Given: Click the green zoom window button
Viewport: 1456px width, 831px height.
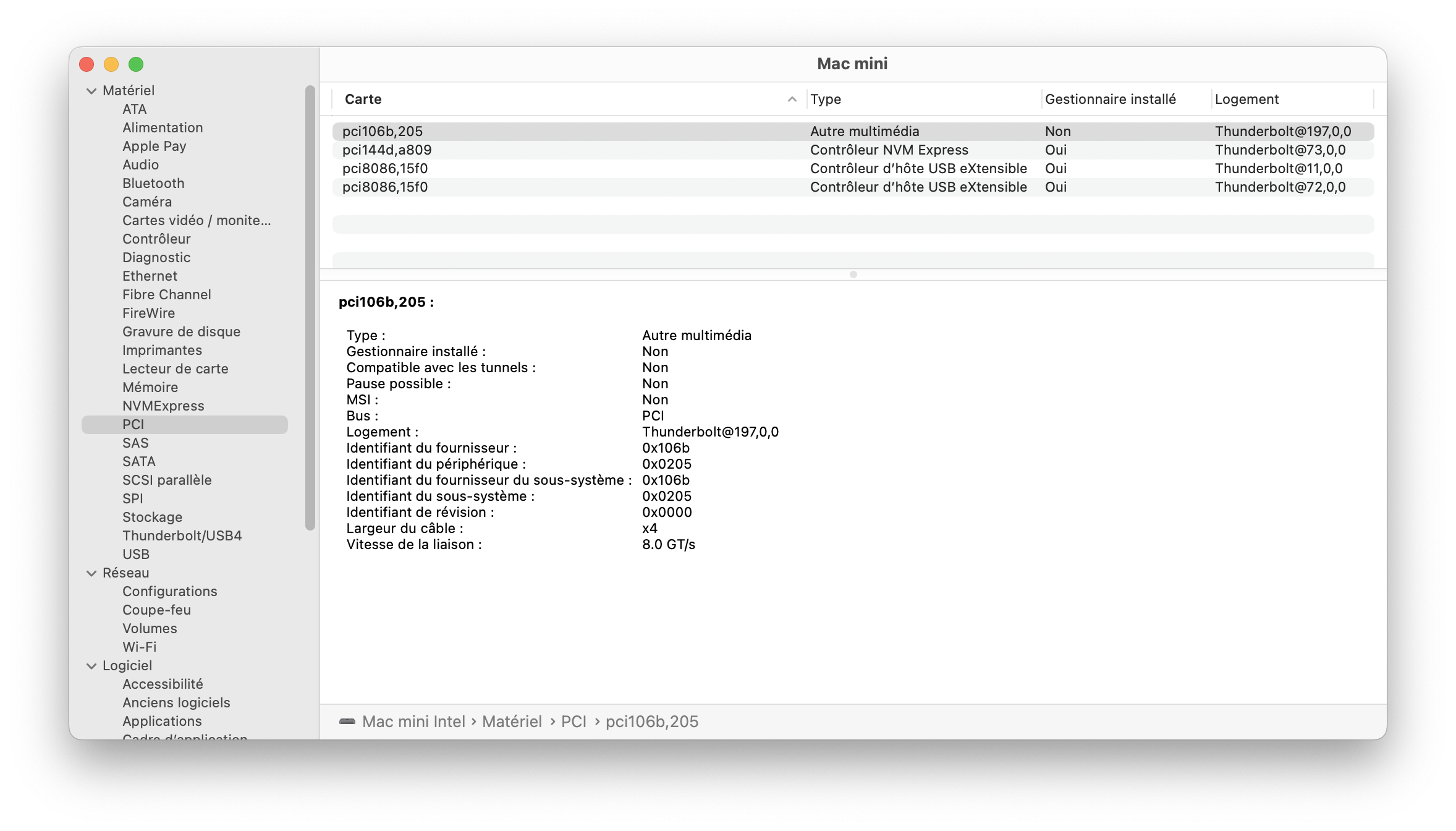Looking at the screenshot, I should point(136,64).
